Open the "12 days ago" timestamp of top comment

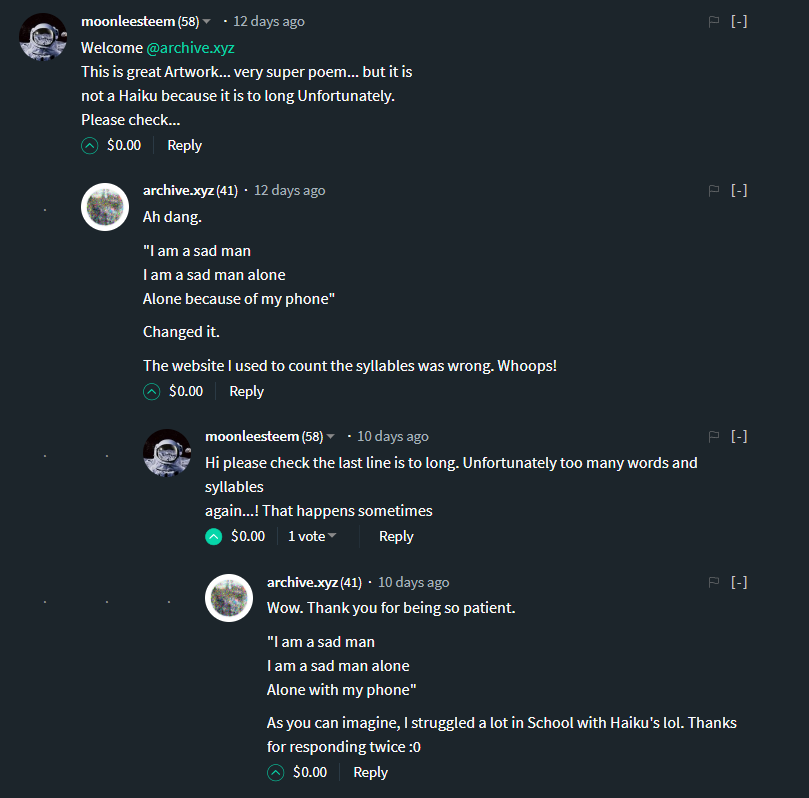269,22
